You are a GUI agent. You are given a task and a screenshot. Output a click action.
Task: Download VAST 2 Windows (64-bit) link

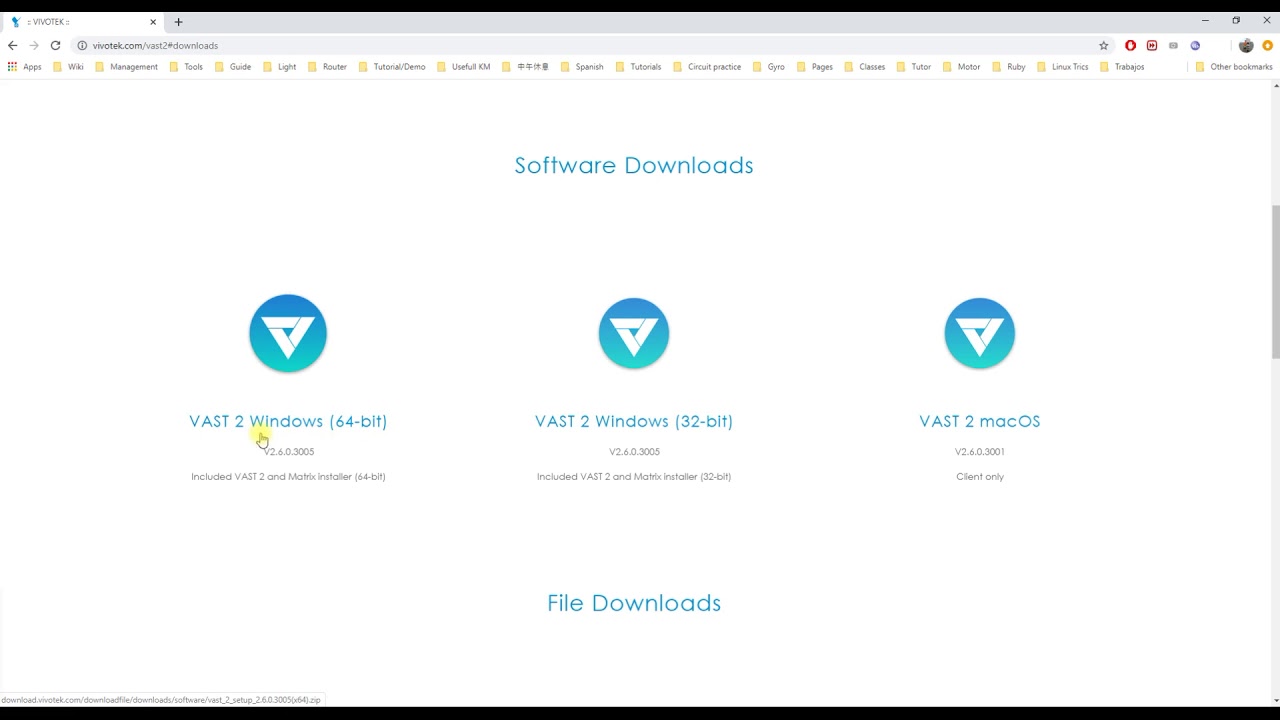click(288, 421)
